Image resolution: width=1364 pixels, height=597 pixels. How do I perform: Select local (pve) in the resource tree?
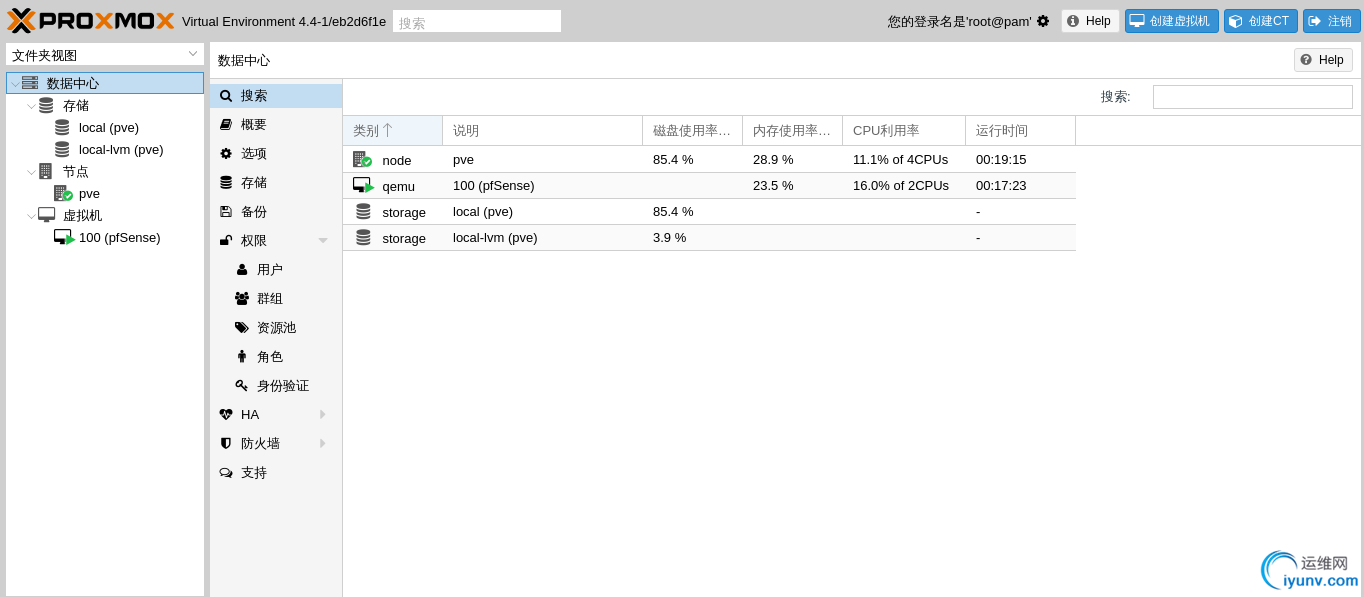[109, 127]
